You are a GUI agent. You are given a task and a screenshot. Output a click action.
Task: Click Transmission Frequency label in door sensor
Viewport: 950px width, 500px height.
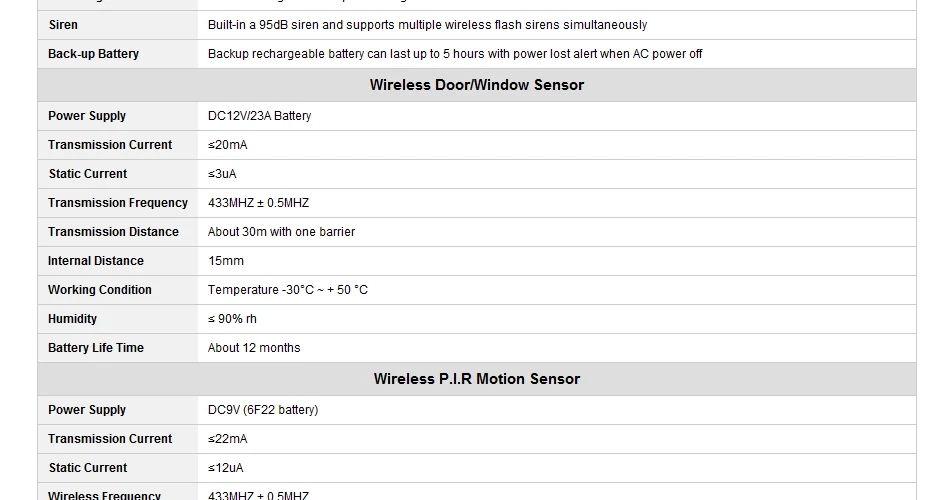[118, 203]
